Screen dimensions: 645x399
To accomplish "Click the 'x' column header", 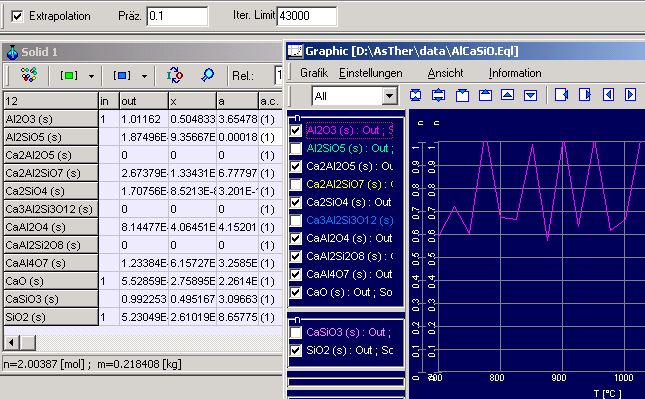I will tap(192, 101).
